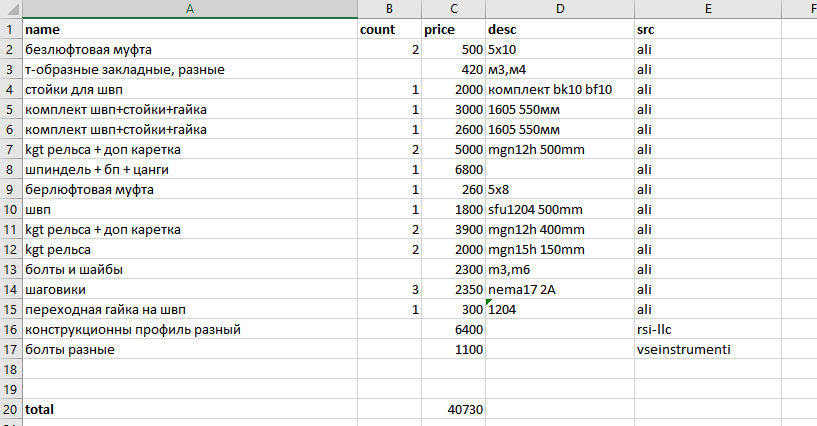The width and height of the screenshot is (817, 426).
Task: Click cell '1204' with green comment marker
Action: click(560, 309)
